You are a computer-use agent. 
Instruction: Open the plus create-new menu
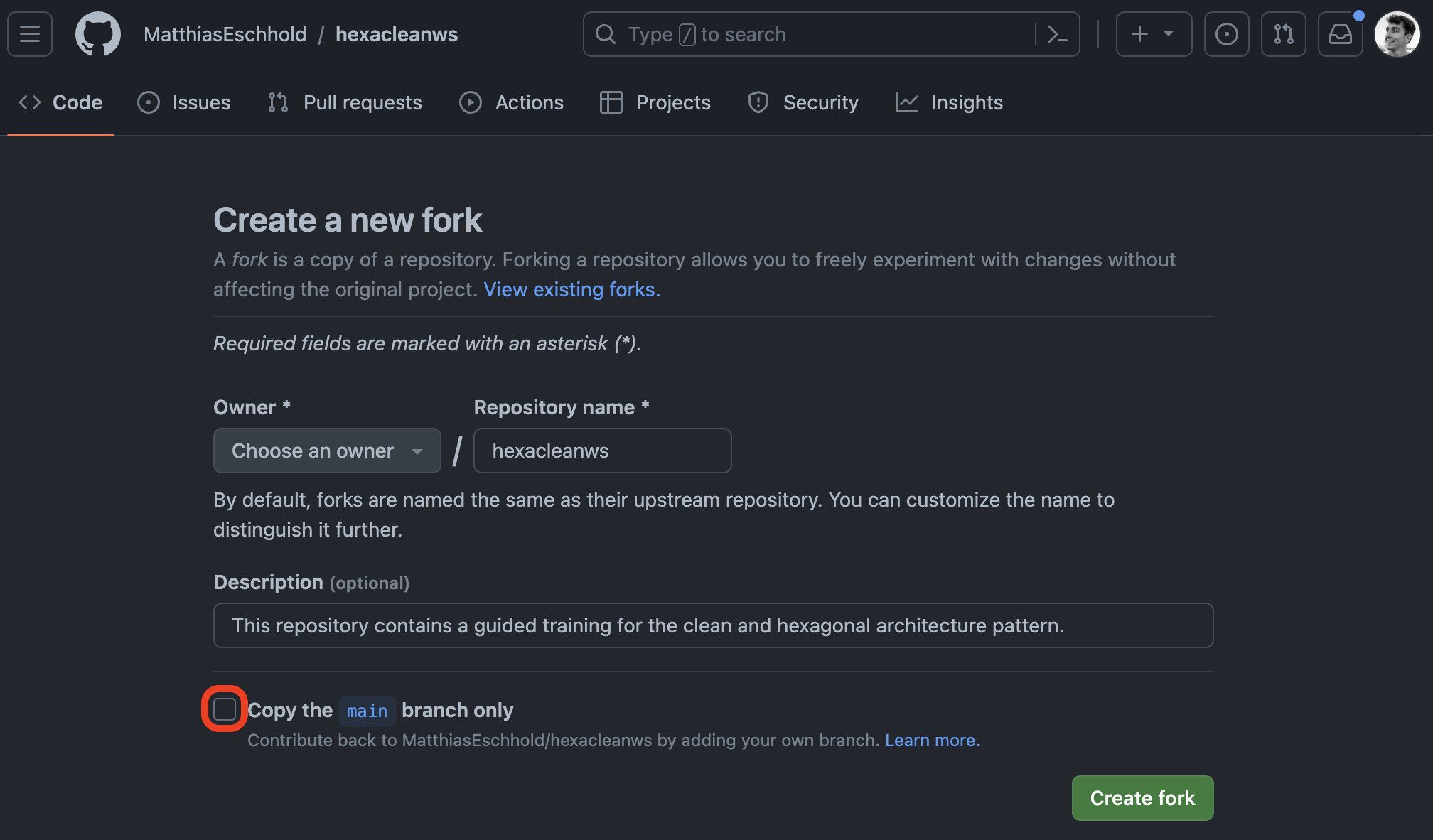(x=1154, y=34)
